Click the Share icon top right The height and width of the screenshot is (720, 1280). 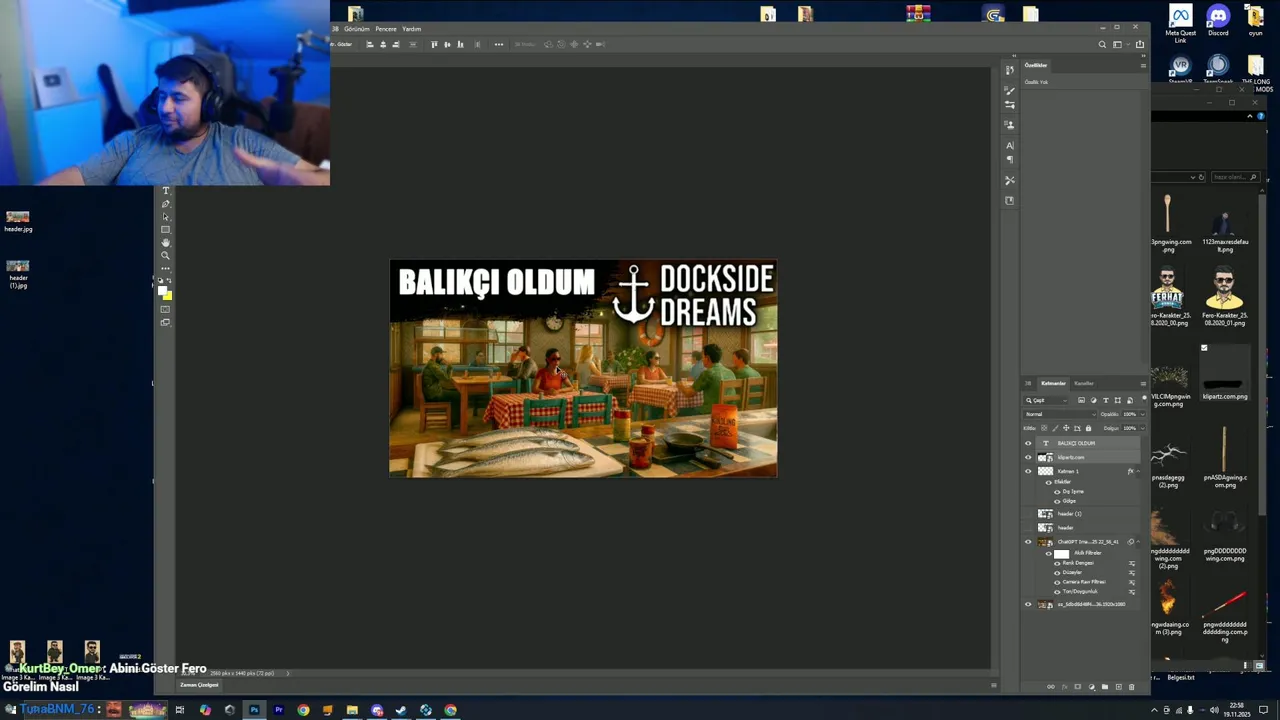[x=1140, y=44]
